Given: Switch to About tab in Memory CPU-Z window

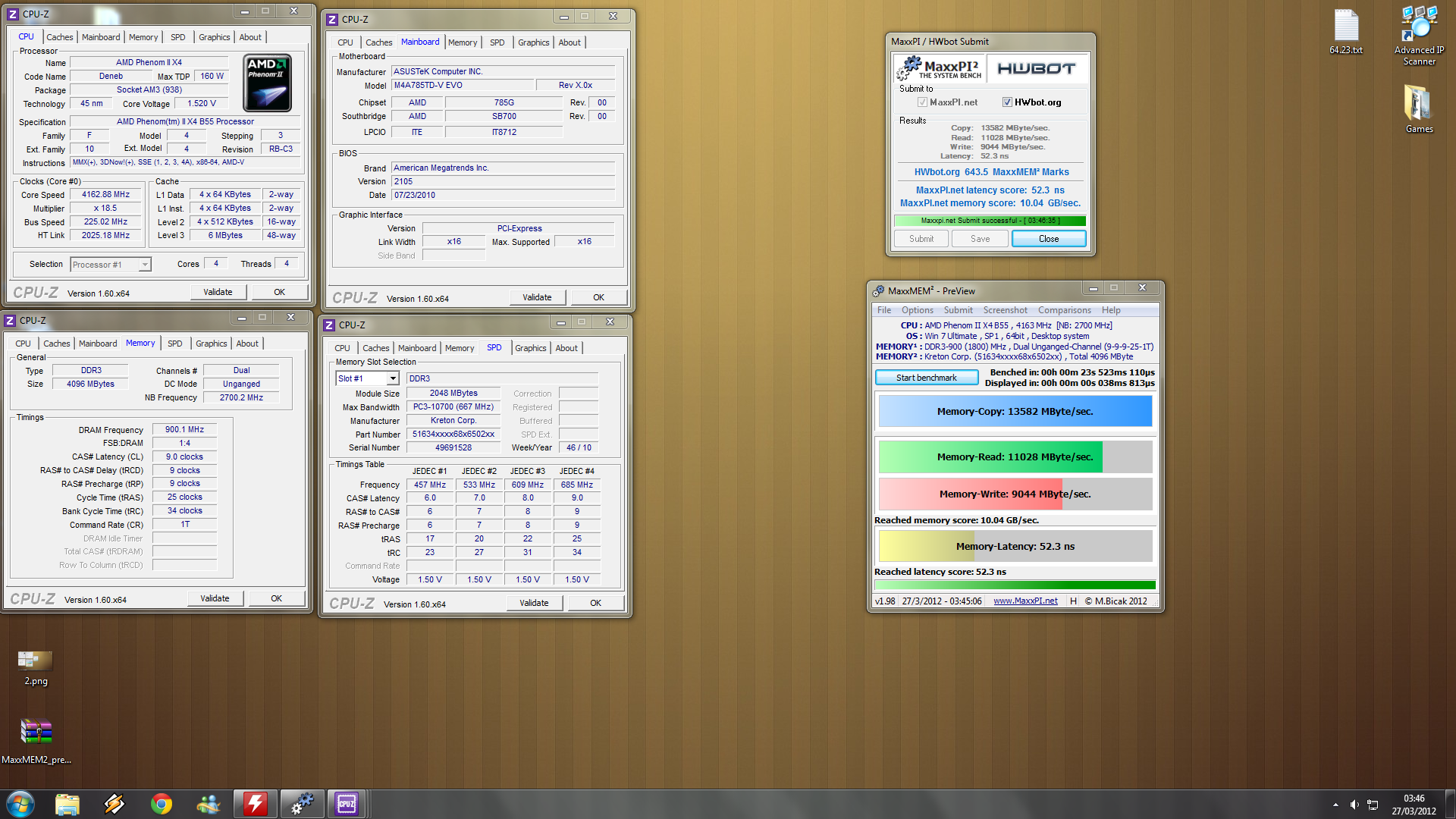Looking at the screenshot, I should tap(247, 344).
